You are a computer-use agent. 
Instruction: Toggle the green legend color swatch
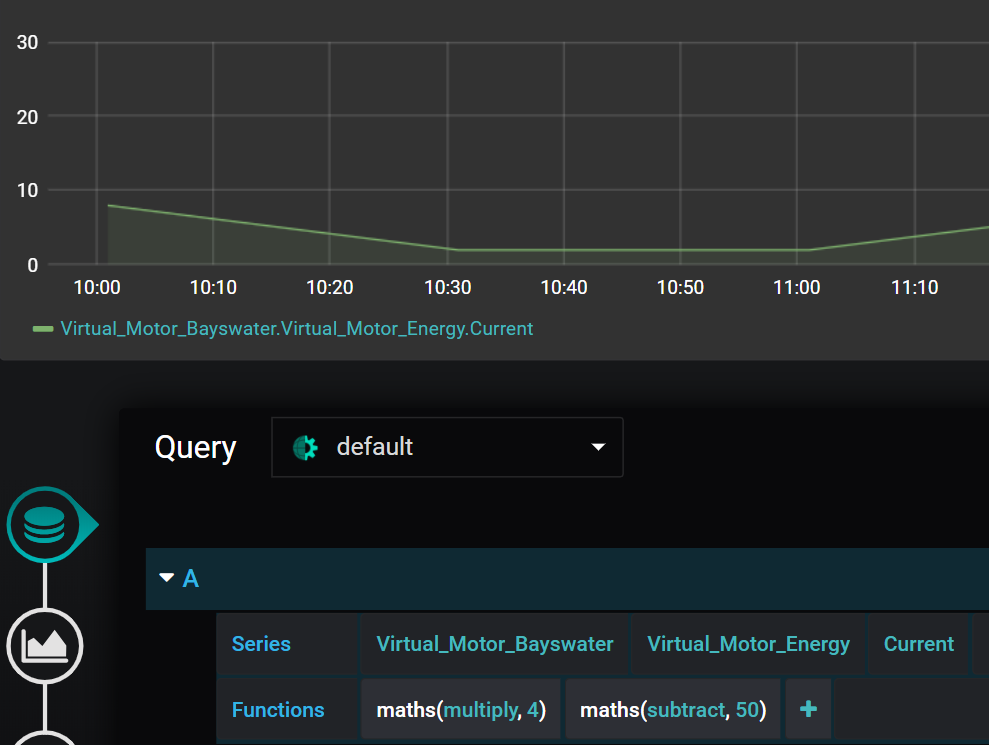(x=43, y=329)
